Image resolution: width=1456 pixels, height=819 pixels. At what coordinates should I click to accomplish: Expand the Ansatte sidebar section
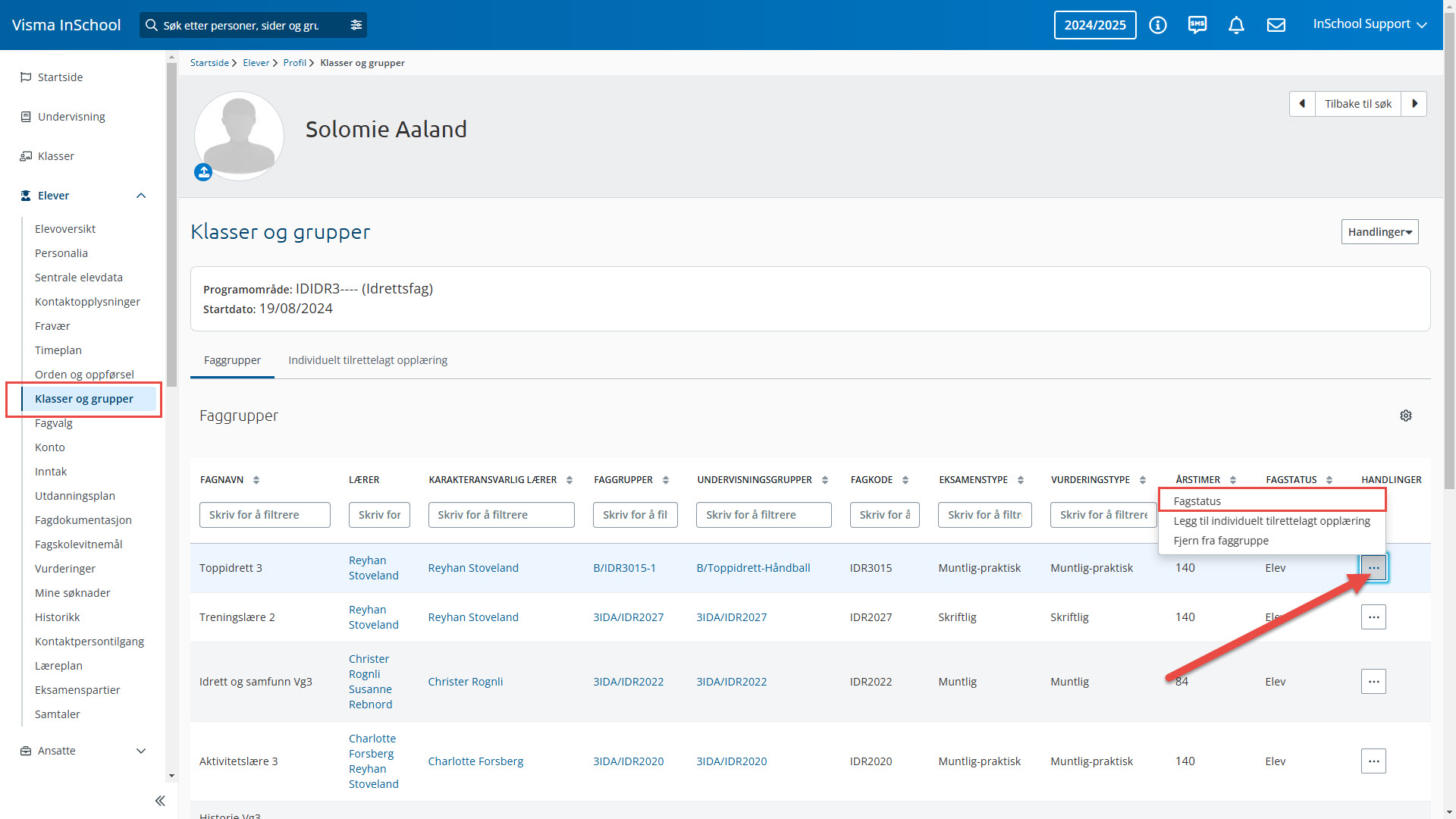(141, 751)
